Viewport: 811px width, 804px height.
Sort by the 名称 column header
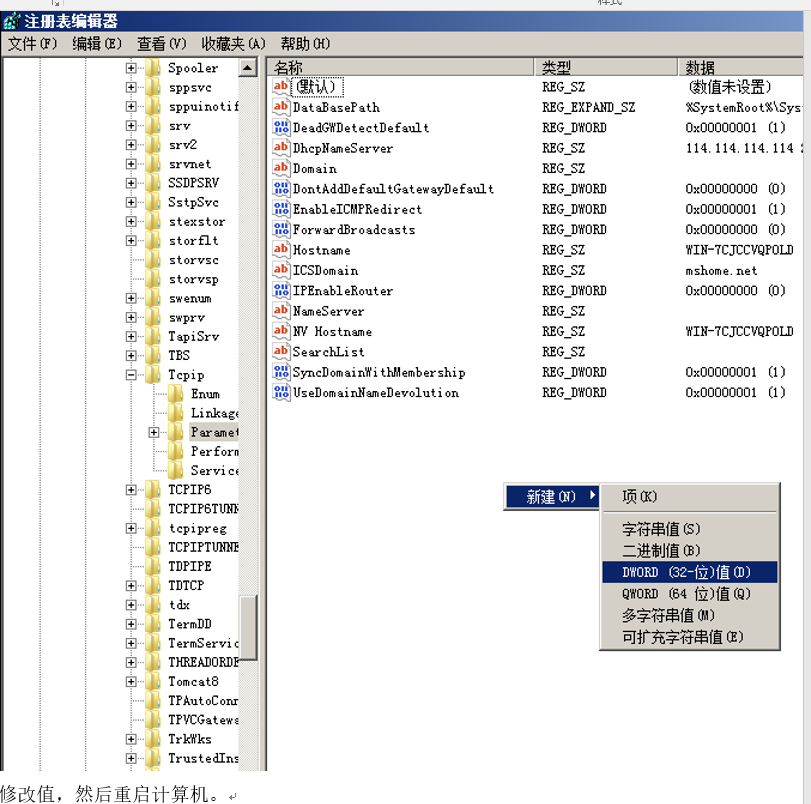(x=400, y=67)
